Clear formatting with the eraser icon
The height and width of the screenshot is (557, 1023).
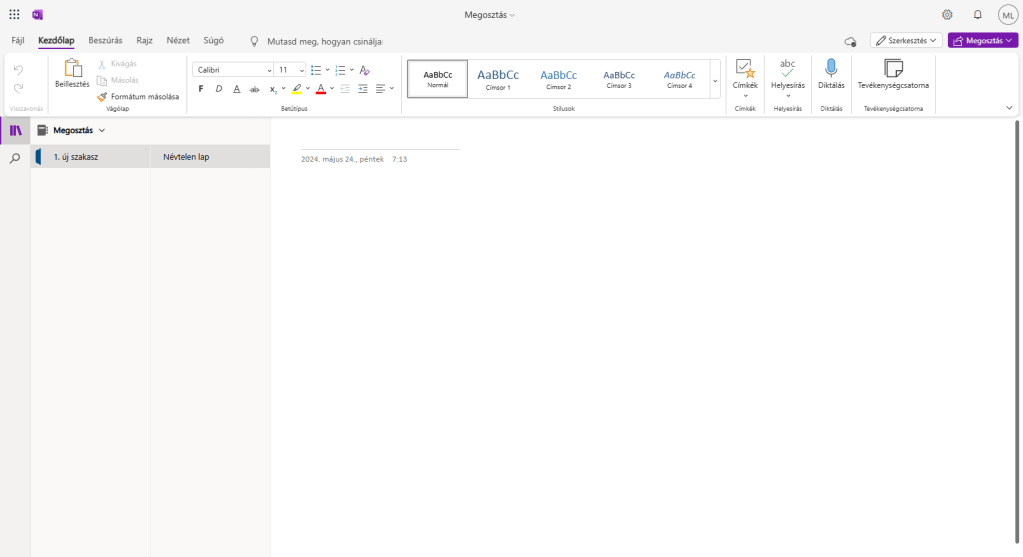[365, 70]
